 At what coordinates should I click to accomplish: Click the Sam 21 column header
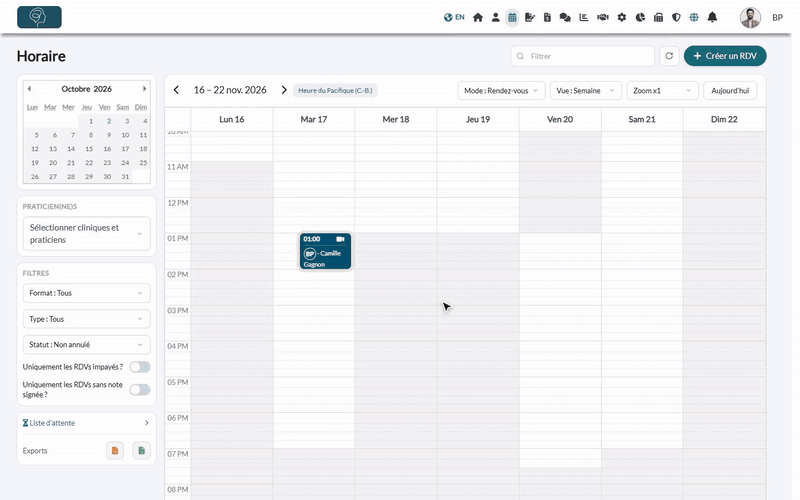click(x=642, y=119)
